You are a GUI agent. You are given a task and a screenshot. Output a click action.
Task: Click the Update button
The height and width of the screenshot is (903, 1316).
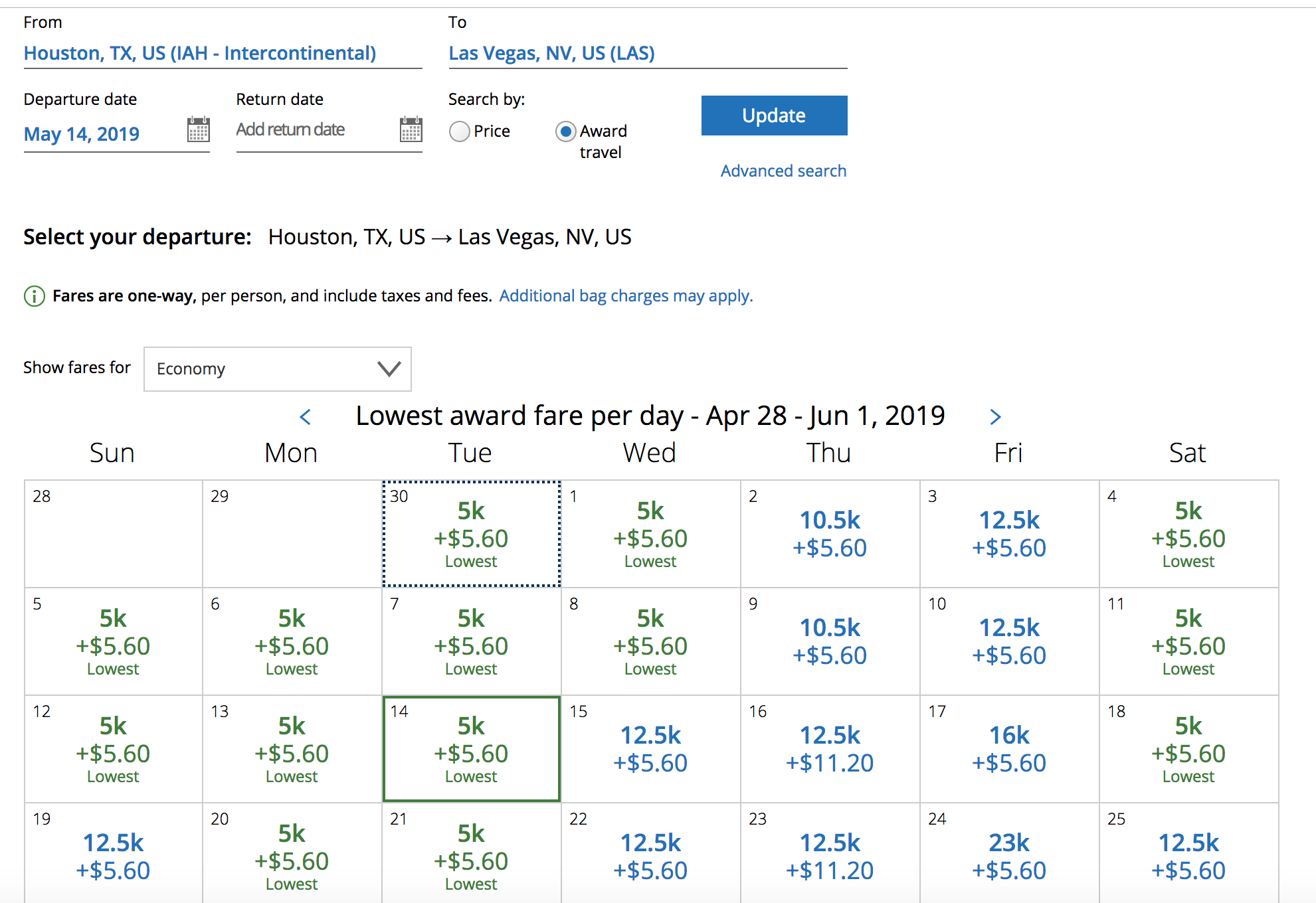coord(773,116)
